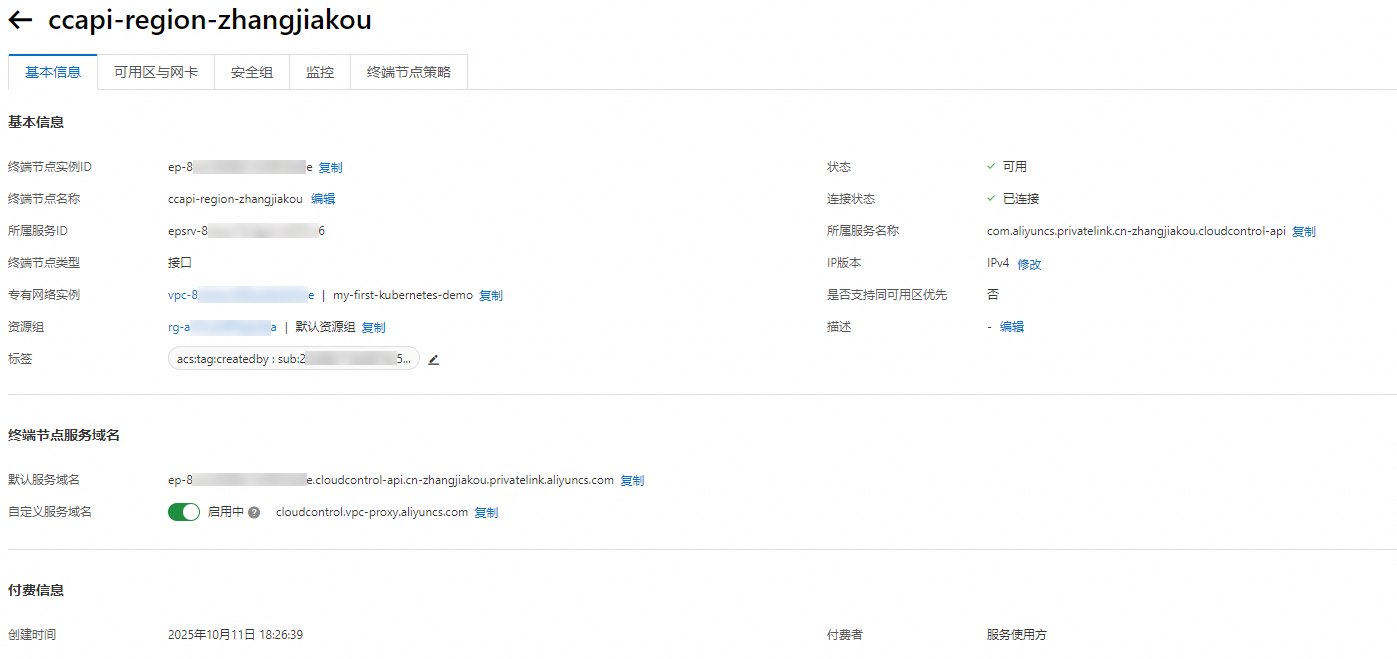Open help tooltip next to 启用中
This screenshot has width=1397, height=659.
click(254, 513)
